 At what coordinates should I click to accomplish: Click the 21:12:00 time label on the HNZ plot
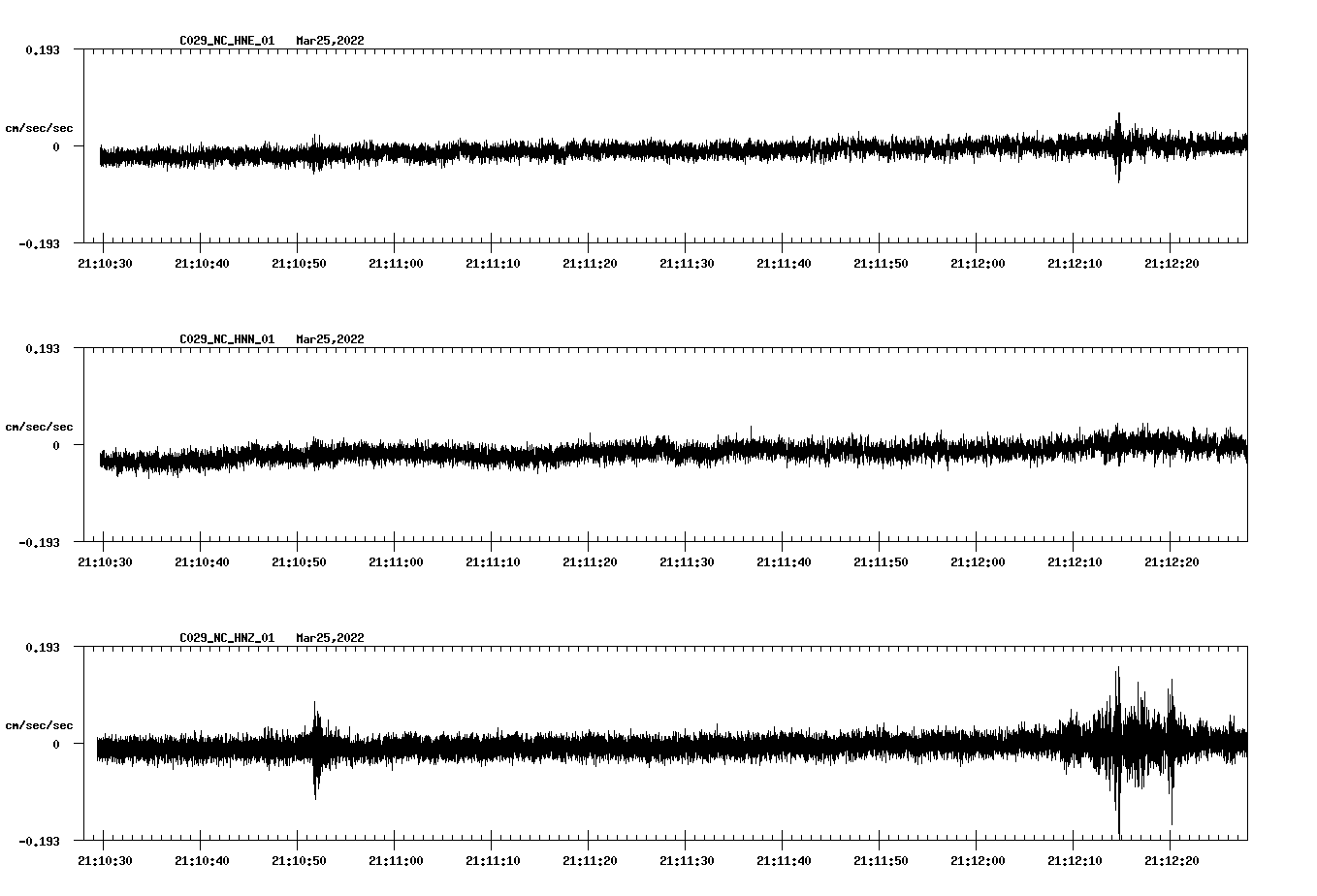(x=978, y=861)
